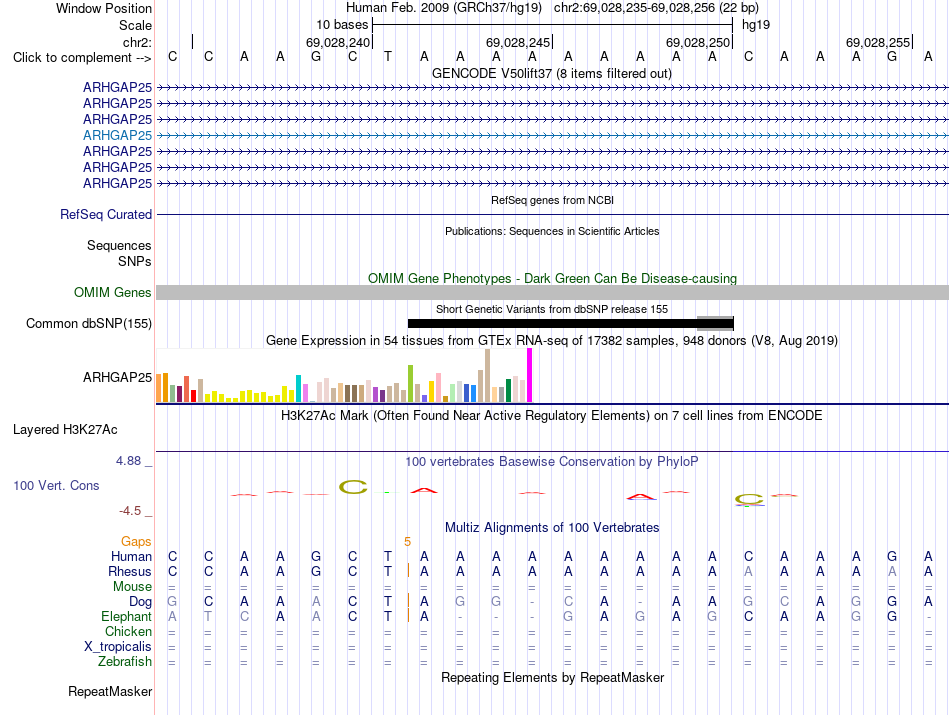Click the 100 Vert. Cons label

[x=56, y=485]
